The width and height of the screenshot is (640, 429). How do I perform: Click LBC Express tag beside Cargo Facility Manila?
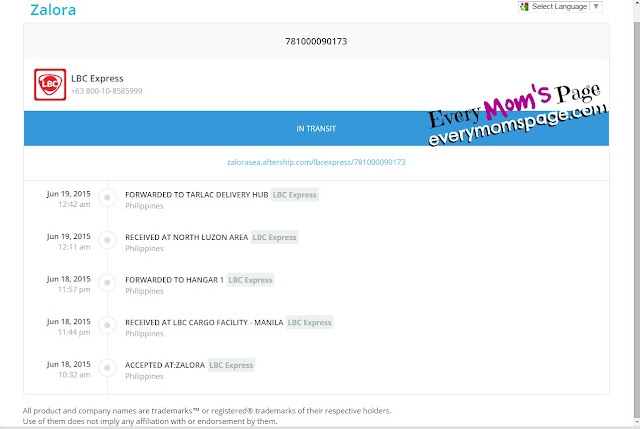coord(309,322)
